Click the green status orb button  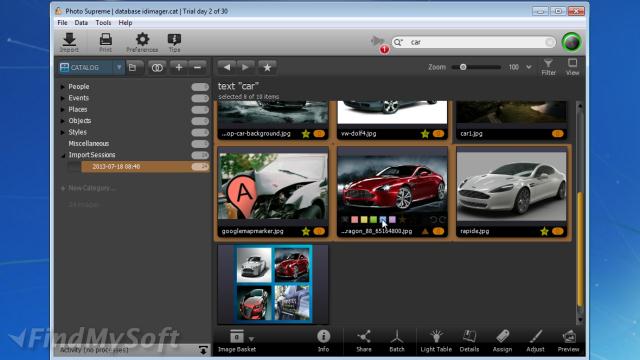tap(571, 42)
